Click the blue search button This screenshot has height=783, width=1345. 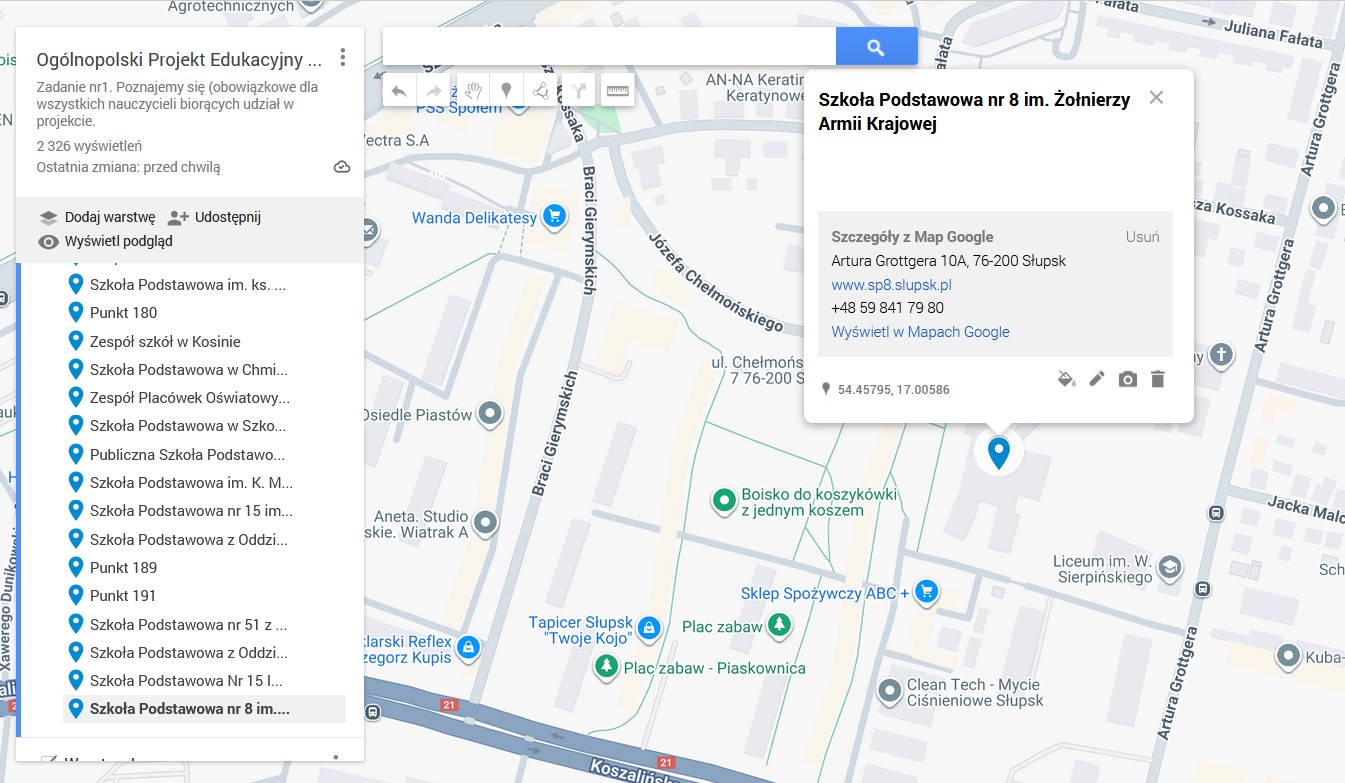click(876, 47)
